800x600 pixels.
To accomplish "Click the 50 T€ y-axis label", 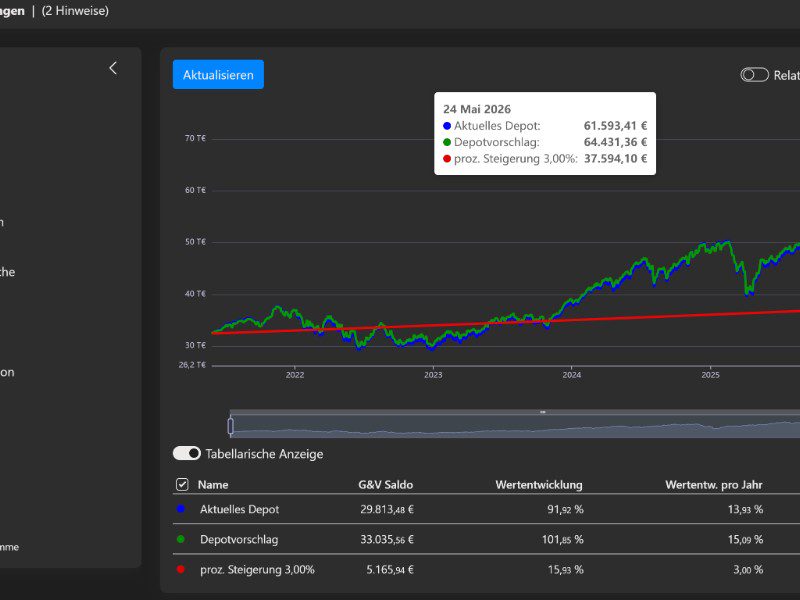I will pos(195,242).
